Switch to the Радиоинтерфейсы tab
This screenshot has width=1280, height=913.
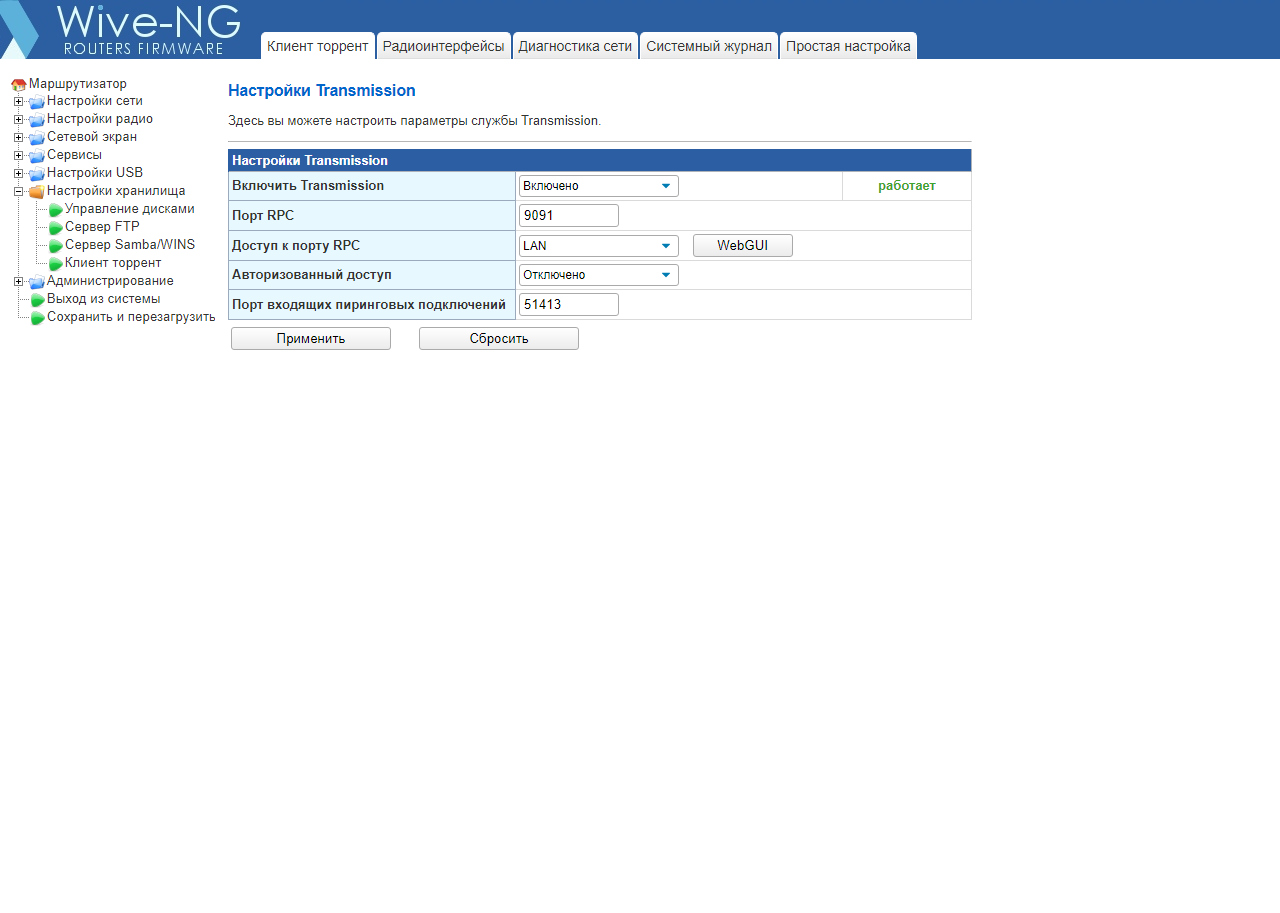click(444, 46)
